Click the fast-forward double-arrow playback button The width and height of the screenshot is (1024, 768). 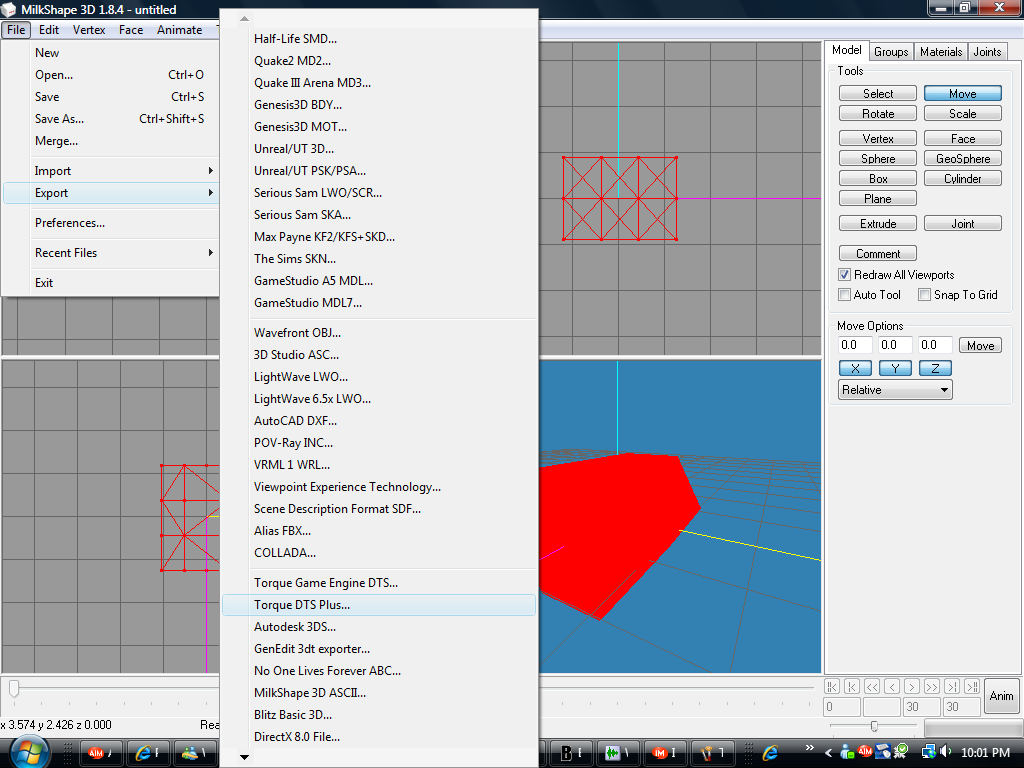click(x=932, y=686)
